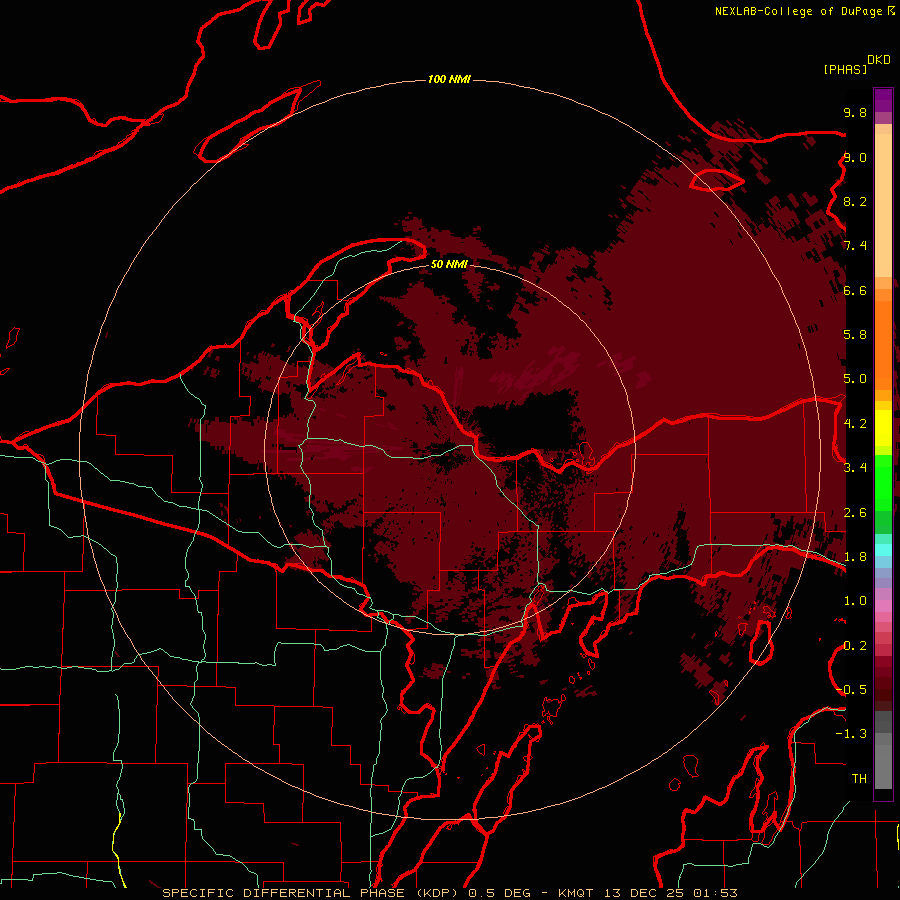900x900 pixels.
Task: Click the 9.8 value on the color scale
Action: [855, 112]
